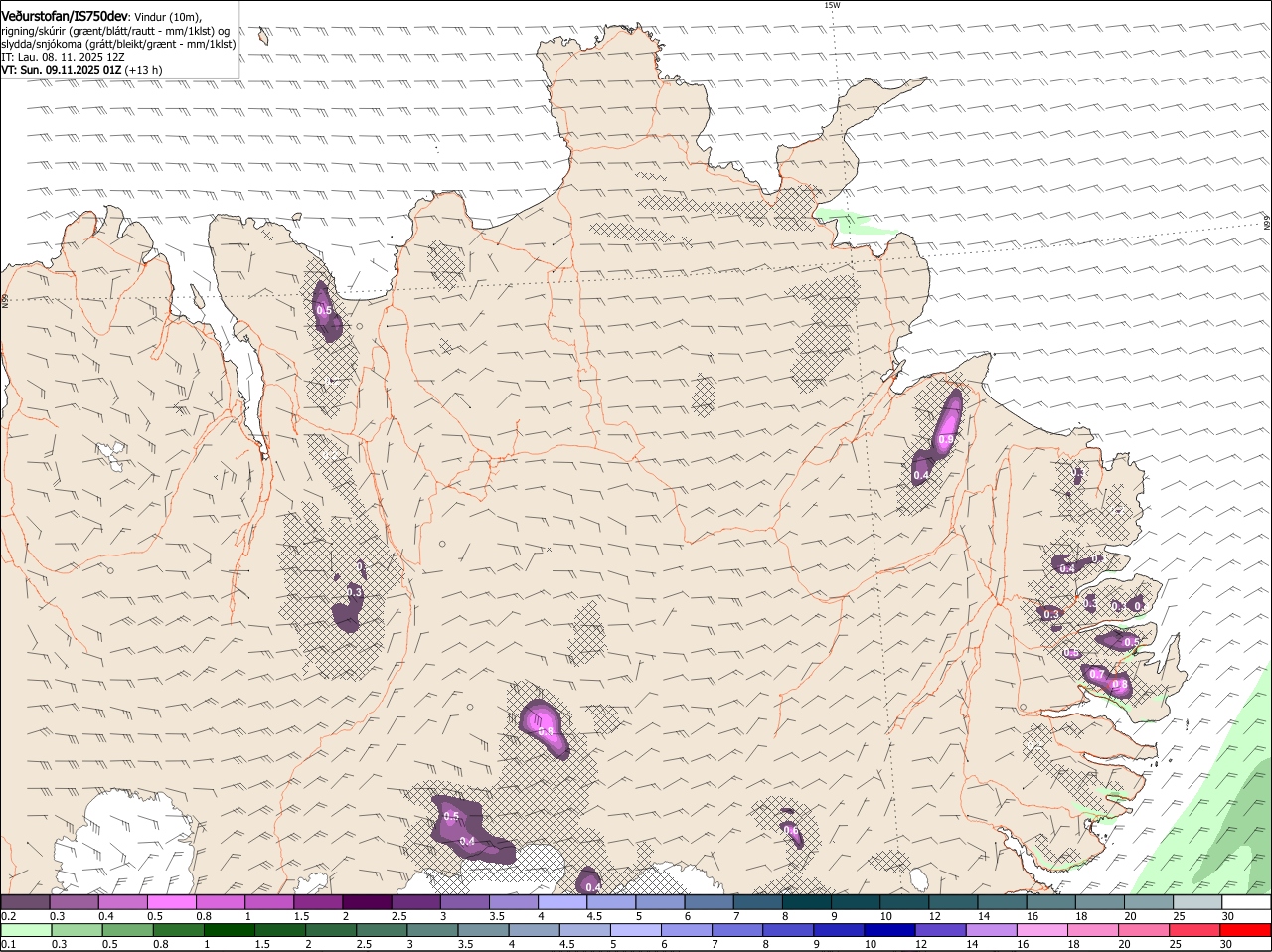Select lower legend green swatch at 0.5
Viewport: 1272px width, 952px height.
point(127,930)
